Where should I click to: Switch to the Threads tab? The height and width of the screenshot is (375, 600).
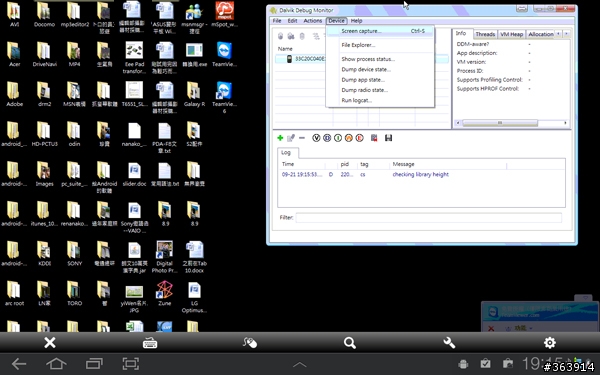(x=485, y=34)
